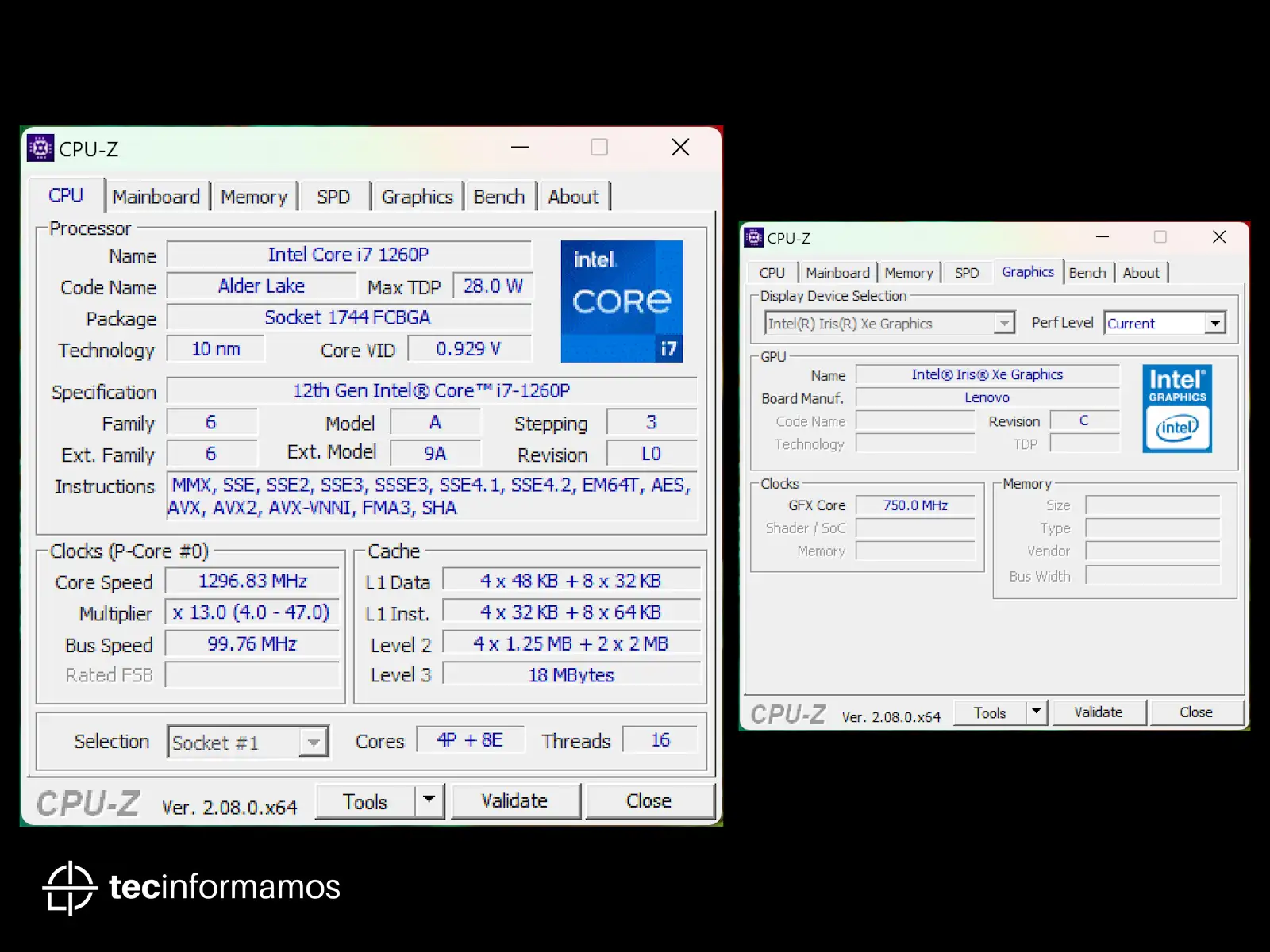Click the 'tecinformamos' logo text

(x=225, y=887)
